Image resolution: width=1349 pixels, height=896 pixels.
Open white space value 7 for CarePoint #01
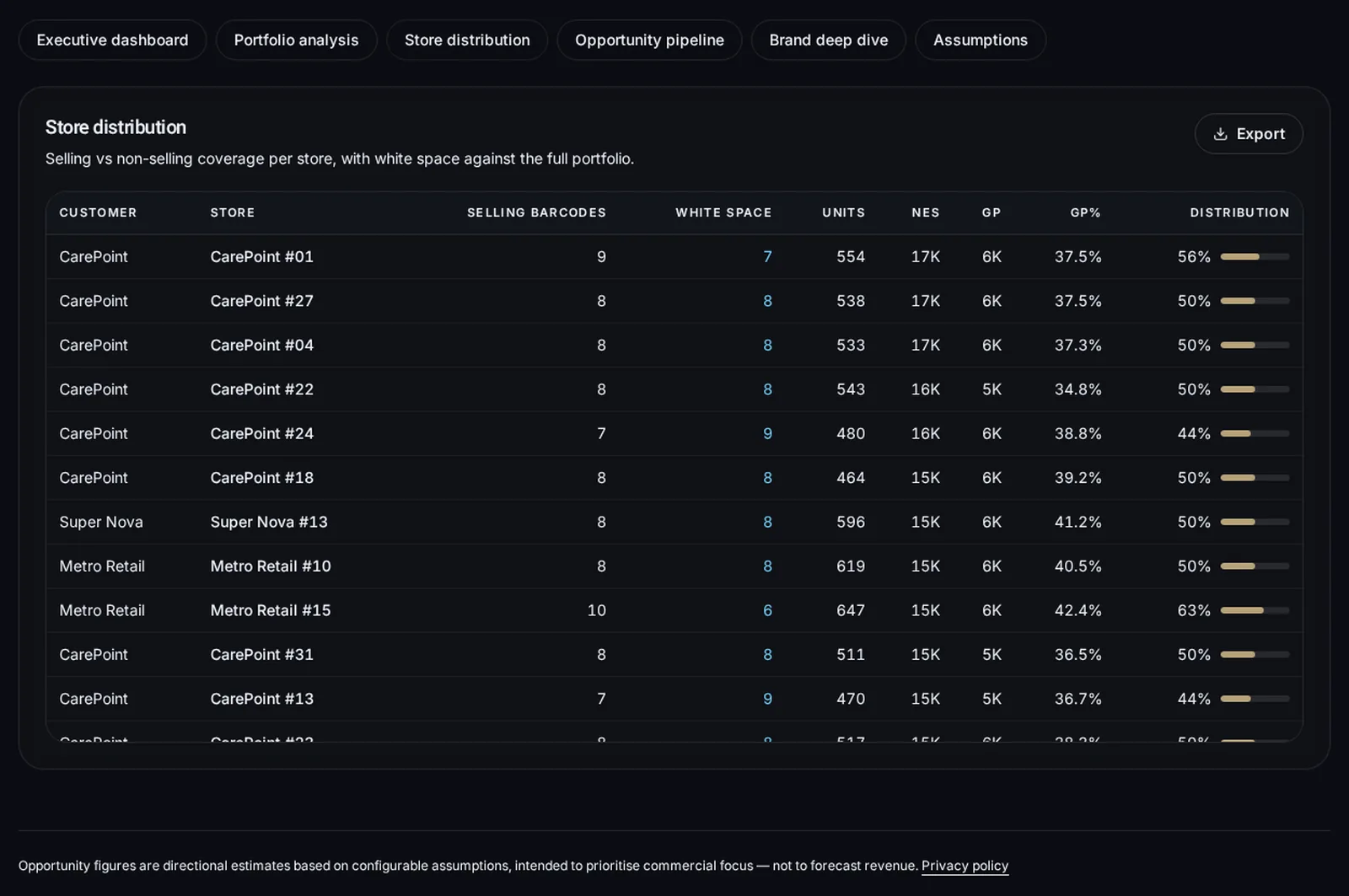767,256
